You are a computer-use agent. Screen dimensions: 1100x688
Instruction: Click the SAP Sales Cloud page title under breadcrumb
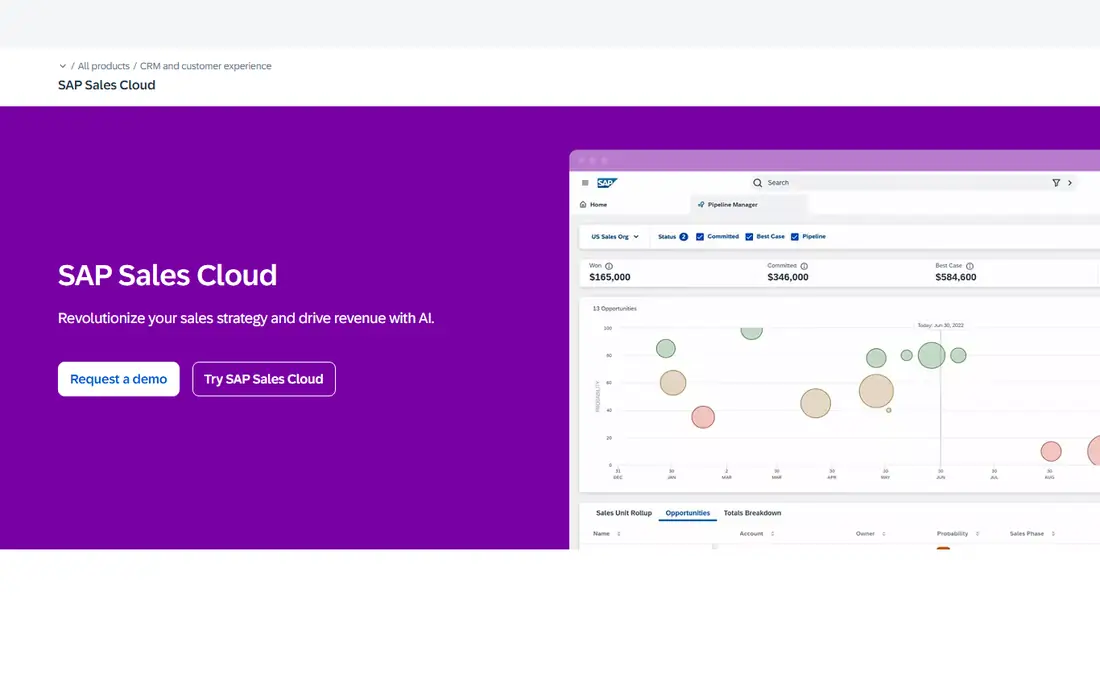tap(107, 85)
